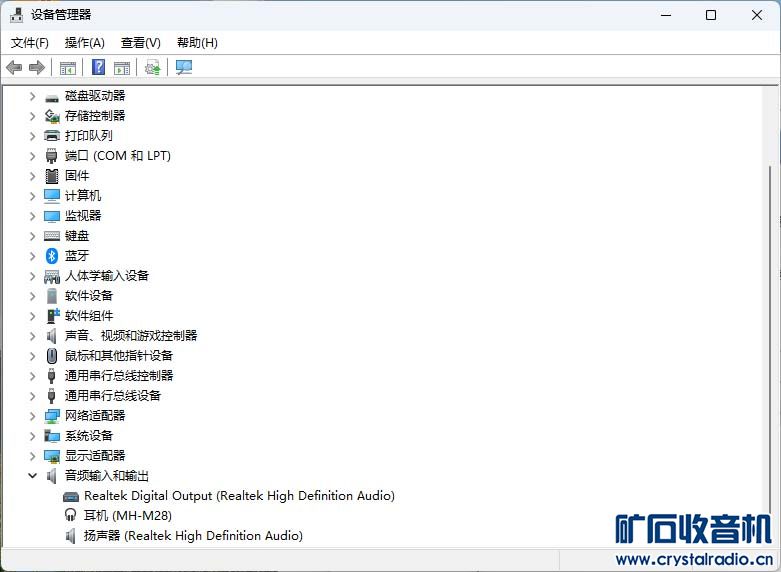Select the mouse icon for 鼠标和其他指针设备
The height and width of the screenshot is (572, 781).
click(x=52, y=356)
